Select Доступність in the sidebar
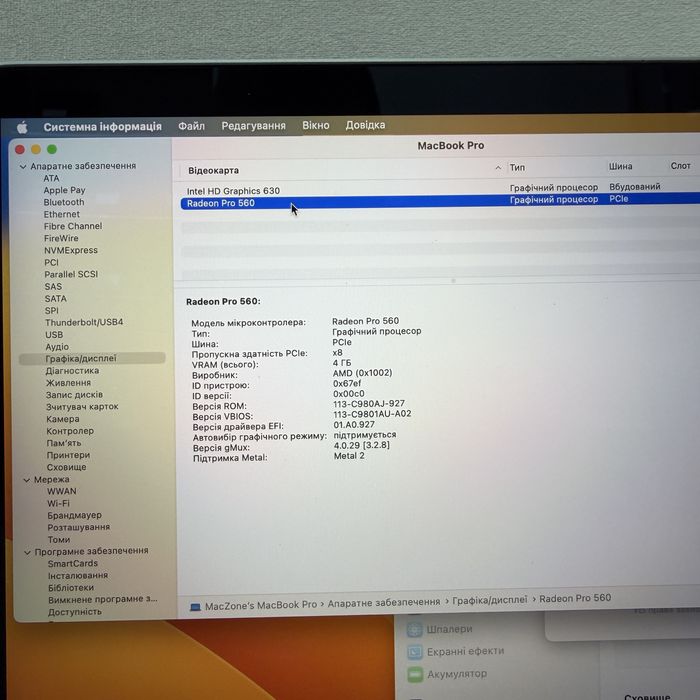The image size is (700, 700). tap(75, 612)
